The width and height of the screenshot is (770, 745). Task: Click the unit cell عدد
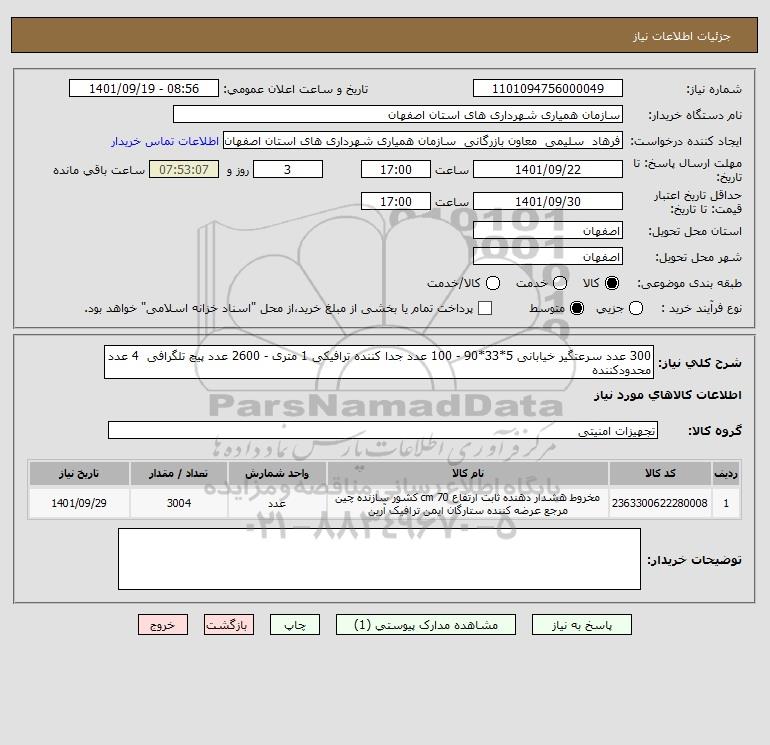(277, 503)
